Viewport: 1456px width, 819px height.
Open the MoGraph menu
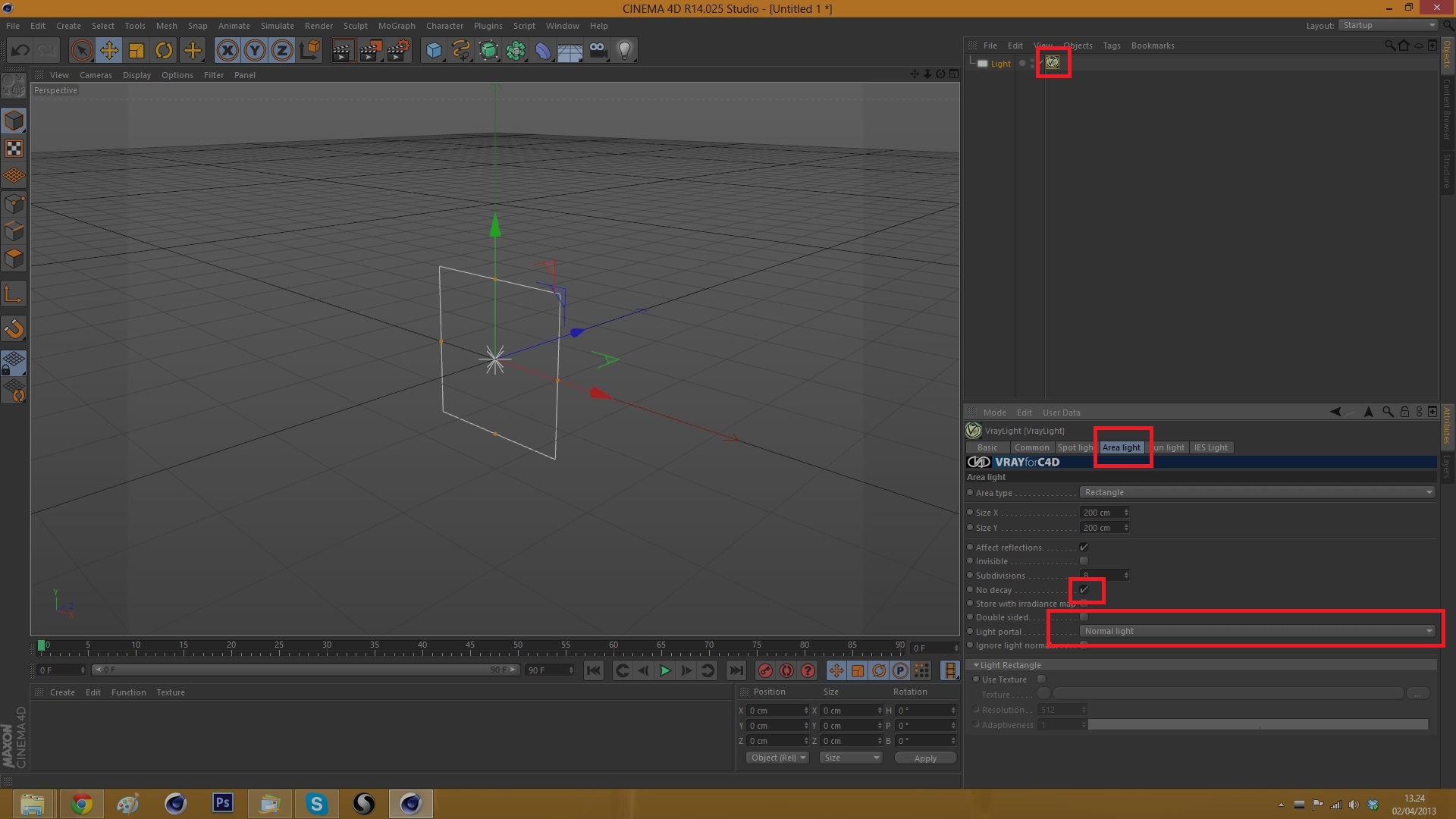(396, 26)
